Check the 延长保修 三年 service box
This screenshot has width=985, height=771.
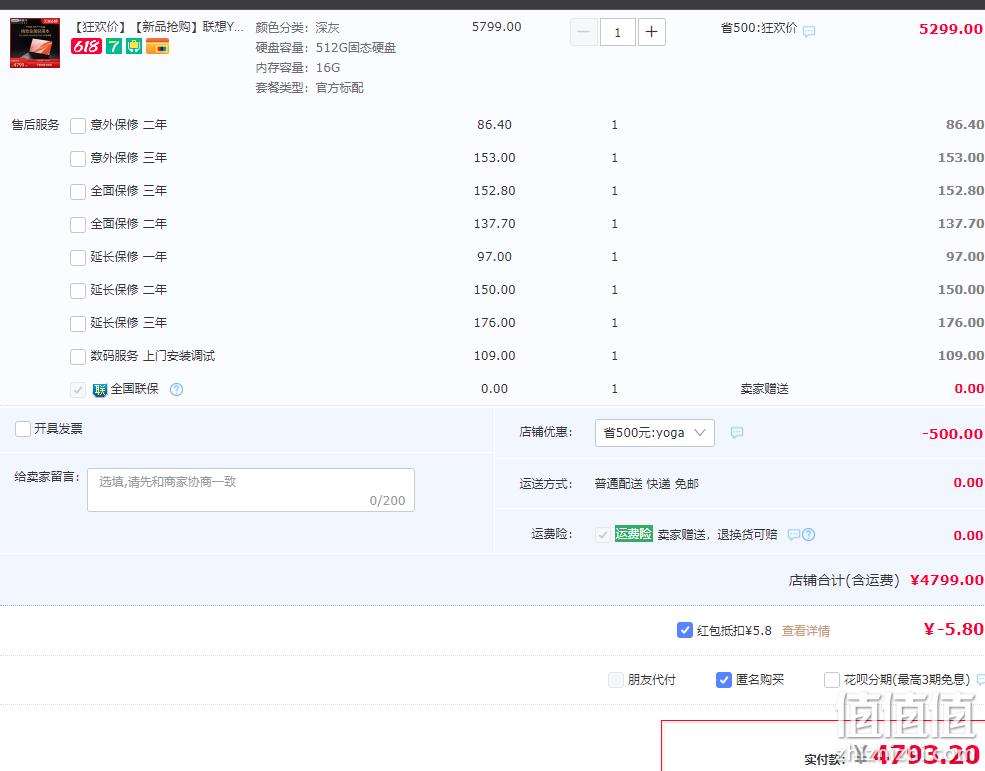click(x=78, y=324)
